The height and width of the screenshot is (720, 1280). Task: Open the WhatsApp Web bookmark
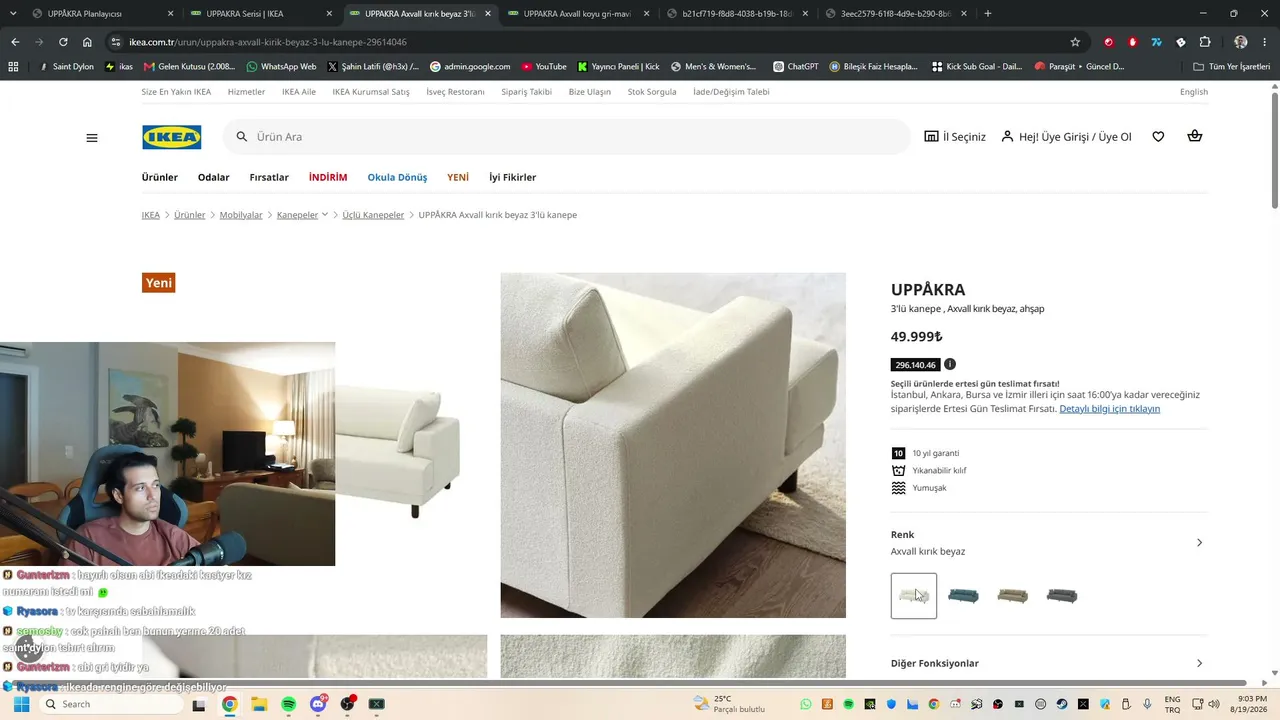pos(281,67)
